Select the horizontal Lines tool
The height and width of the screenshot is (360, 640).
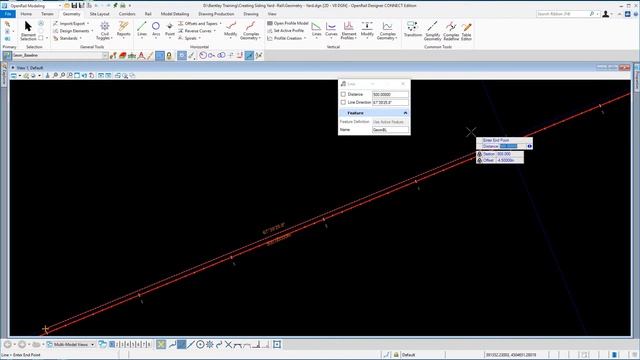(x=142, y=29)
